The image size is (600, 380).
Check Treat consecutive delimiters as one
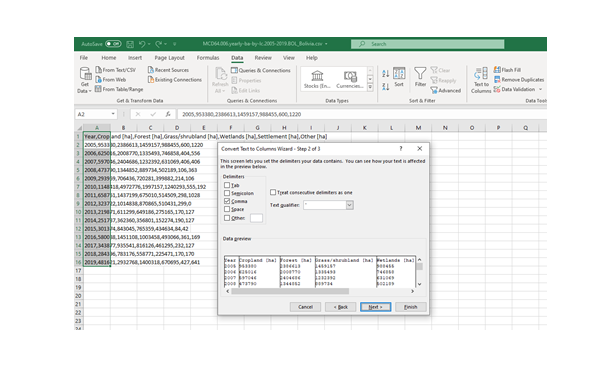pyautogui.click(x=273, y=192)
